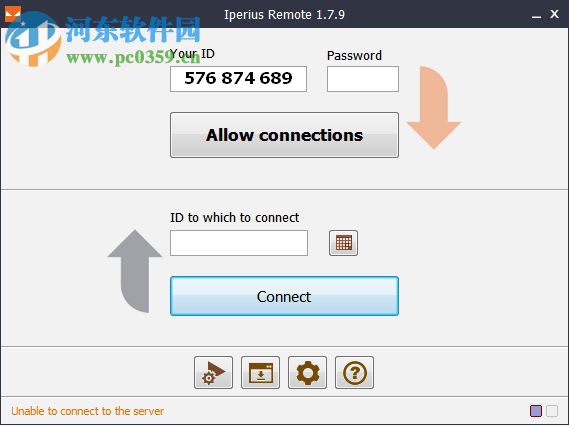Click the 'Password' label text
The width and height of the screenshot is (569, 426).
[x=354, y=56]
